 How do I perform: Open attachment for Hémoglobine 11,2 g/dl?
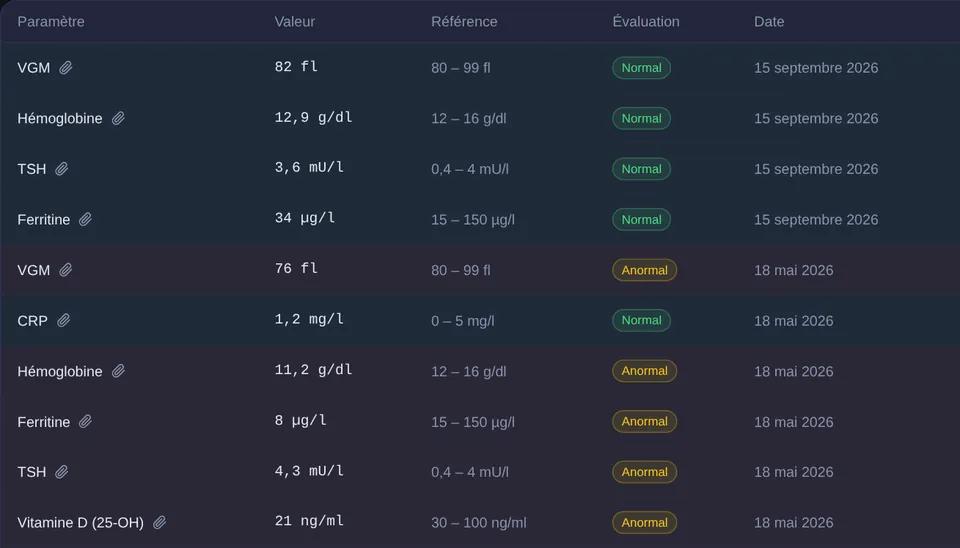point(118,371)
